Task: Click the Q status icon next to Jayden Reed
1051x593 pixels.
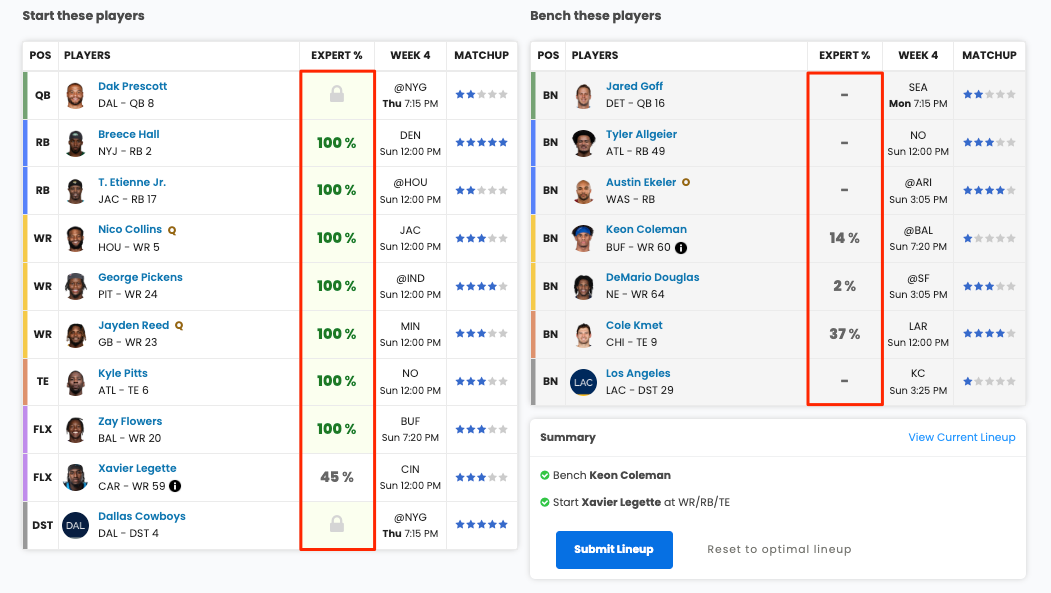Action: [x=179, y=326]
